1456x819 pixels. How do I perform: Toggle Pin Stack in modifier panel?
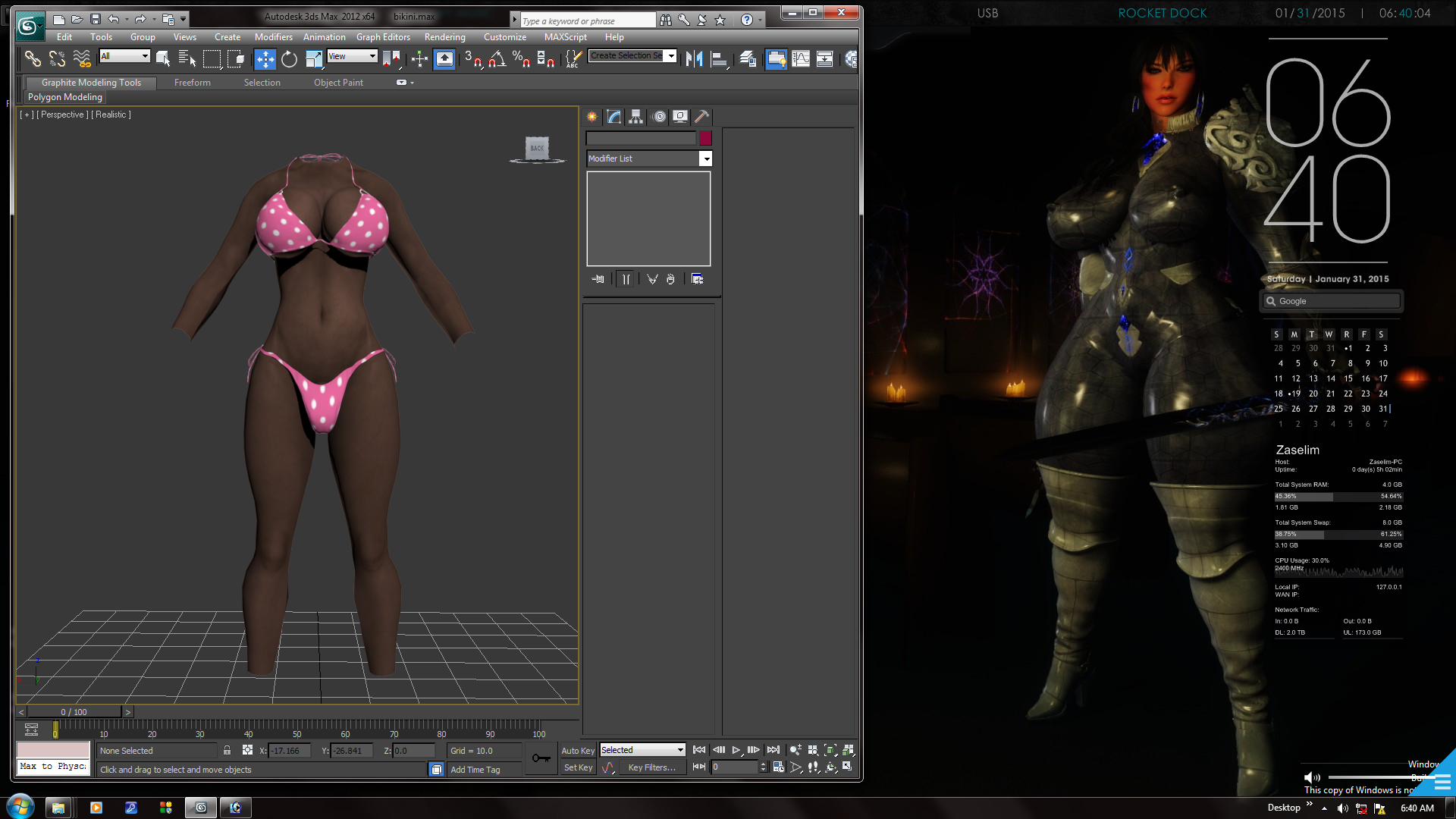[x=598, y=279]
